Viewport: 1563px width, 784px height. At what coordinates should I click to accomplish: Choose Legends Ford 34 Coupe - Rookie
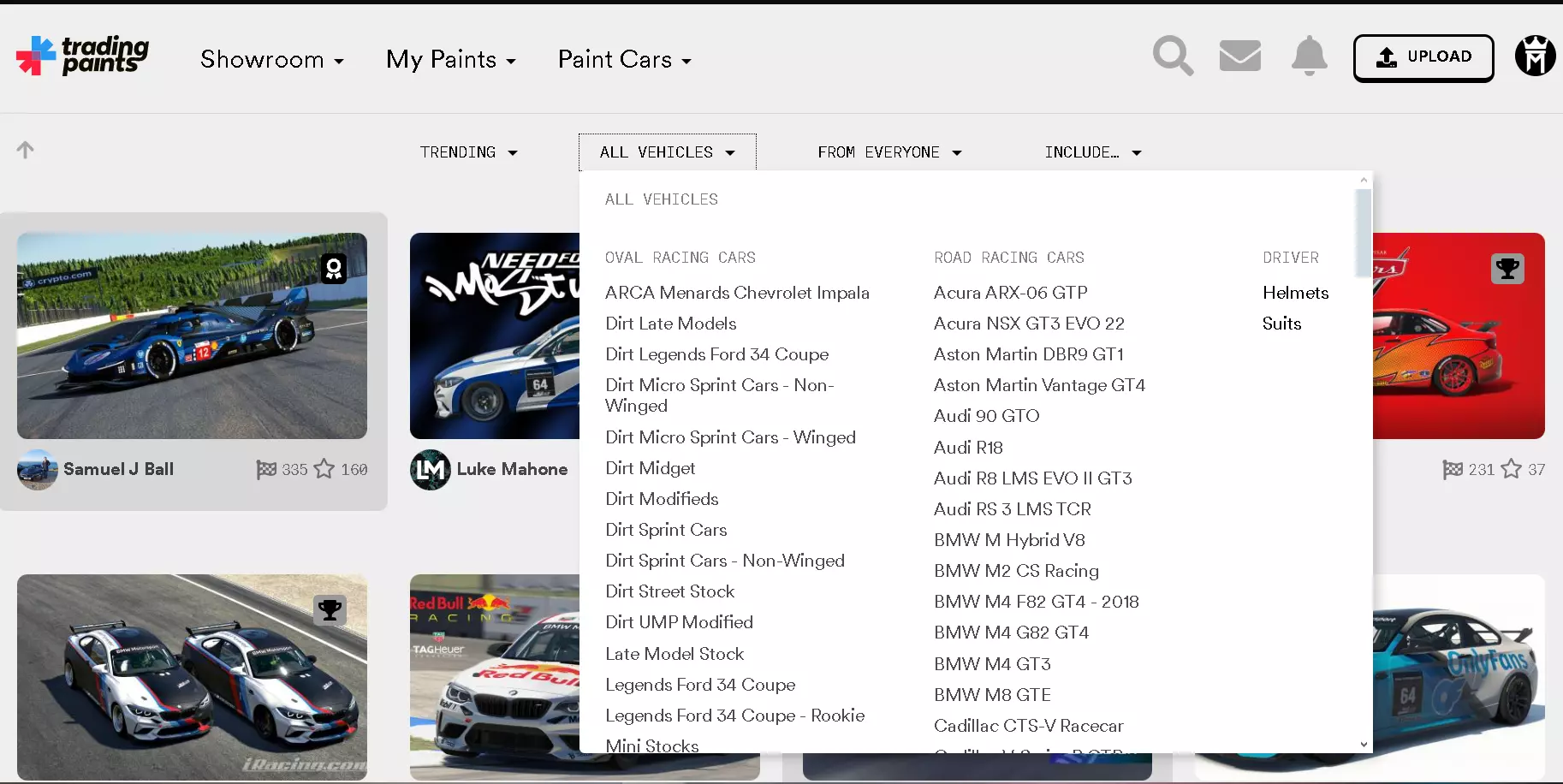pos(735,716)
